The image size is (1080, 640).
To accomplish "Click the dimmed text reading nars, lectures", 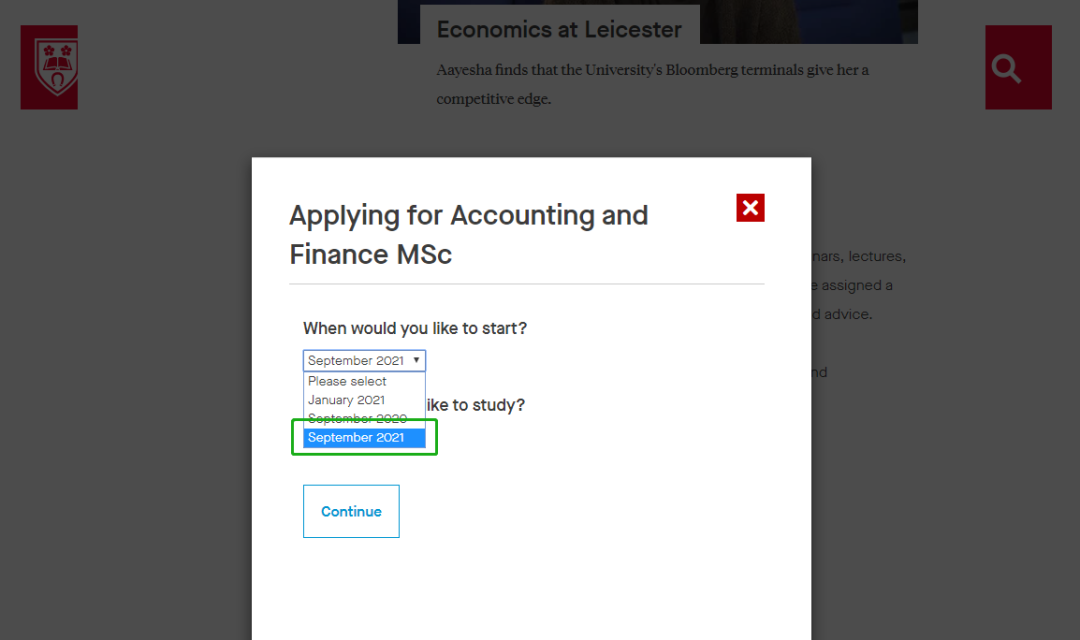I will (858, 256).
